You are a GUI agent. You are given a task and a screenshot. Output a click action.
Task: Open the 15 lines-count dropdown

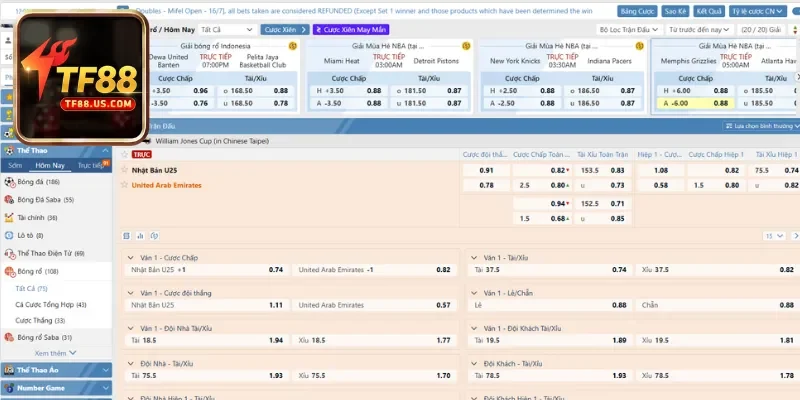[x=774, y=236]
